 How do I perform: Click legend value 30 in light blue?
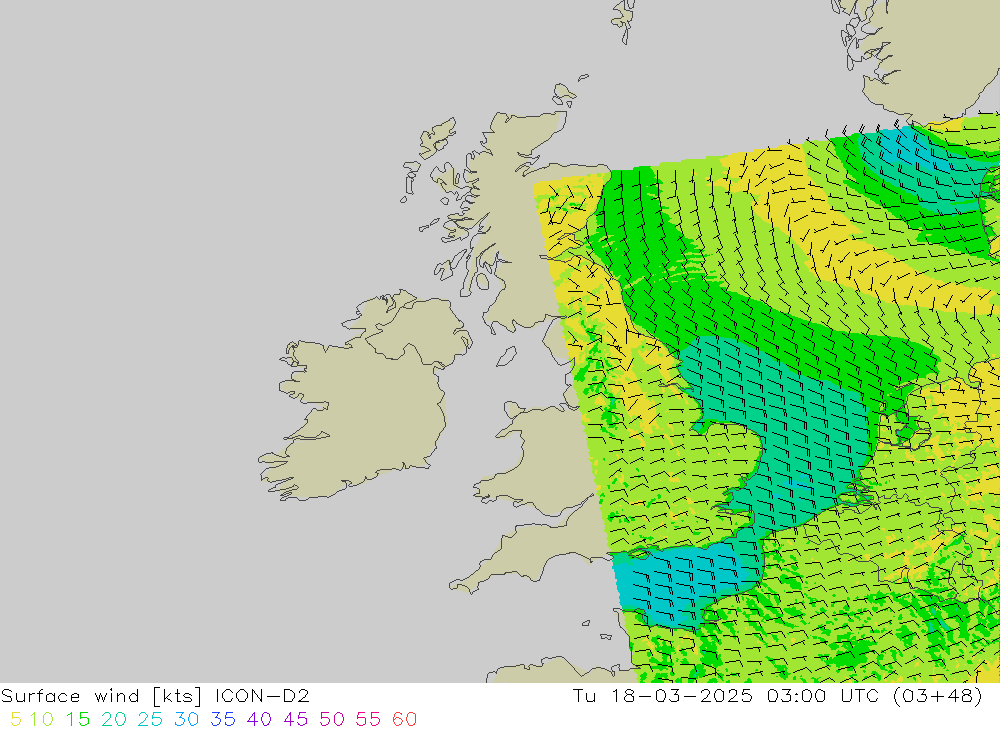pyautogui.click(x=187, y=720)
